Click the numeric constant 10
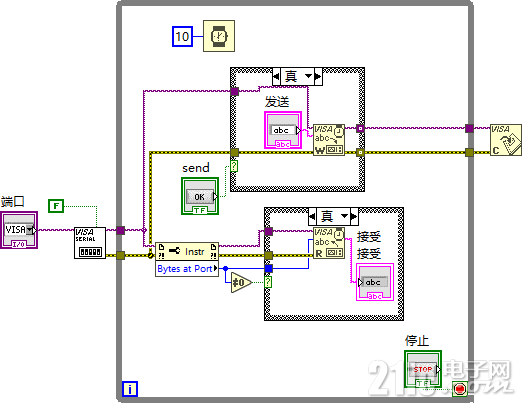Image resolution: width=522 pixels, height=403 pixels. (182, 36)
